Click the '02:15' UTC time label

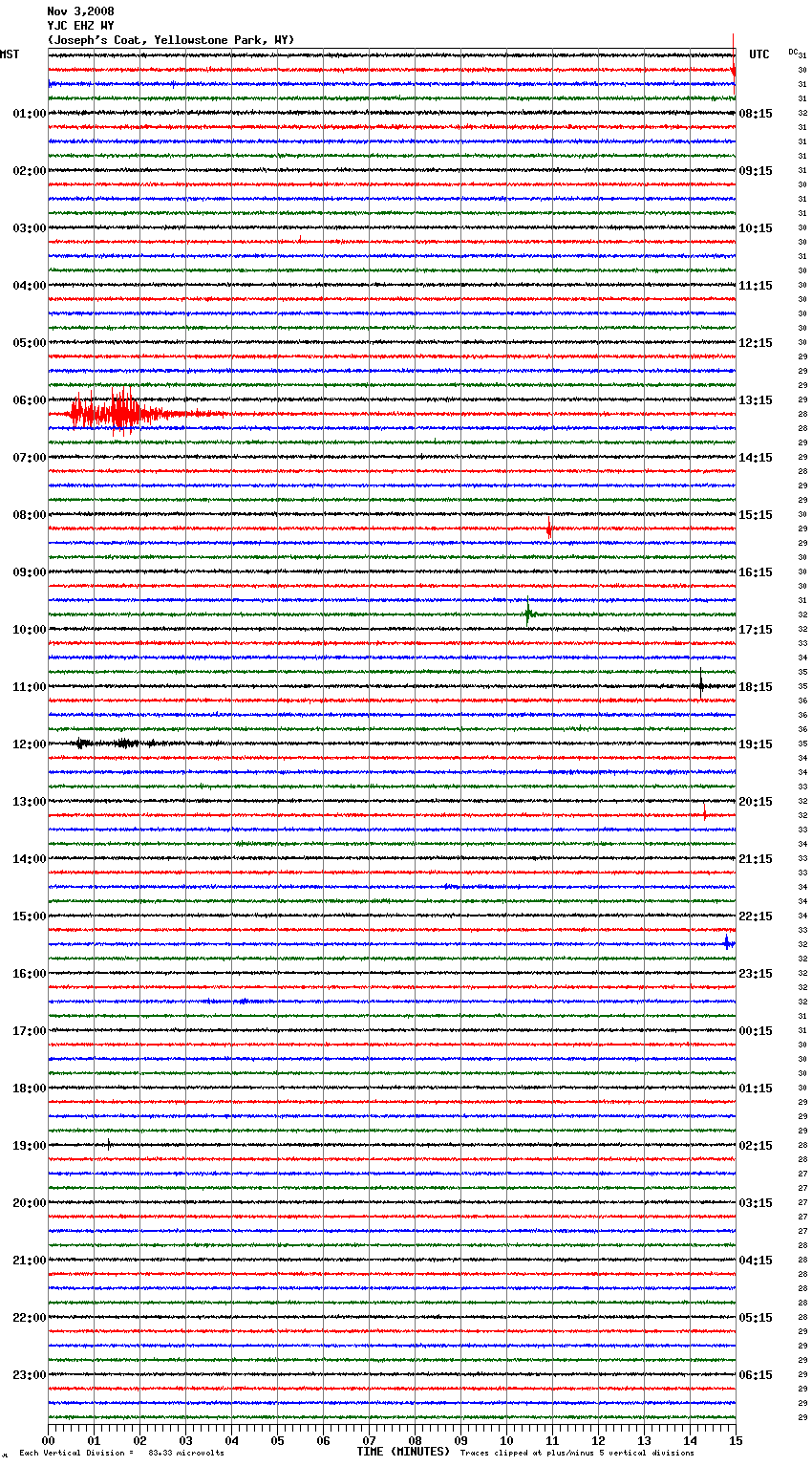(756, 1146)
